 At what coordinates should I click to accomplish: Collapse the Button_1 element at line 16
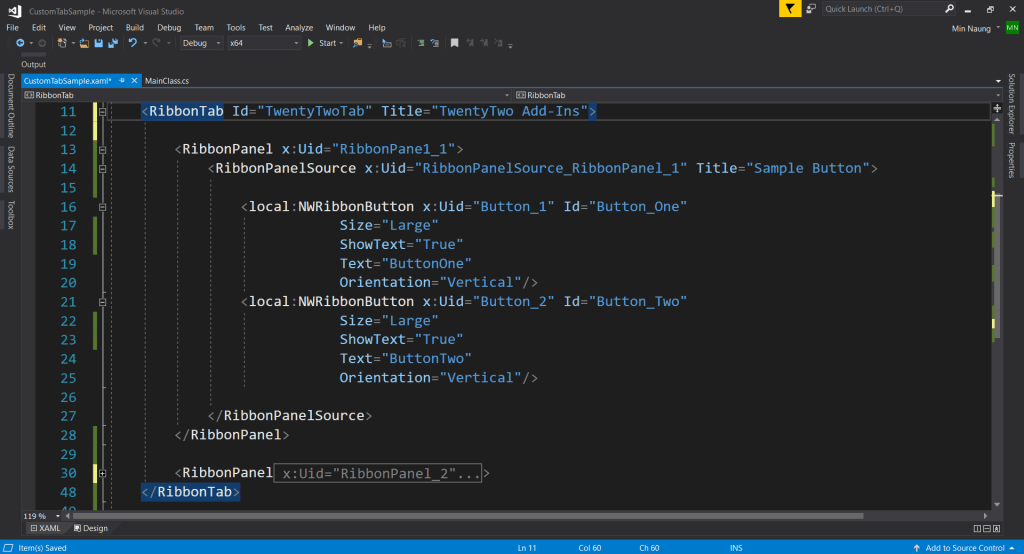103,207
